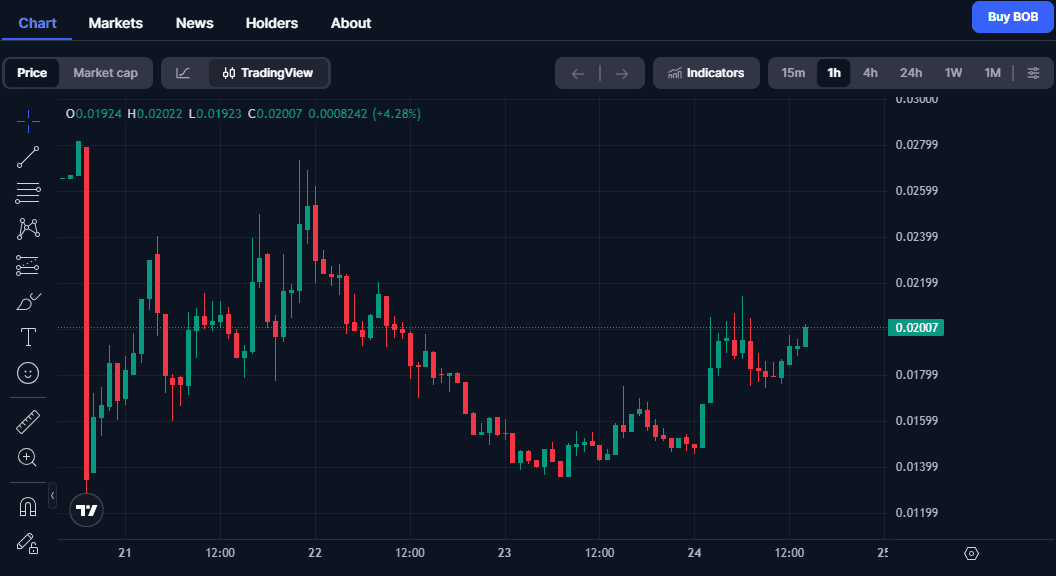Open additional interval options
The image size is (1056, 576).
pyautogui.click(x=1034, y=72)
